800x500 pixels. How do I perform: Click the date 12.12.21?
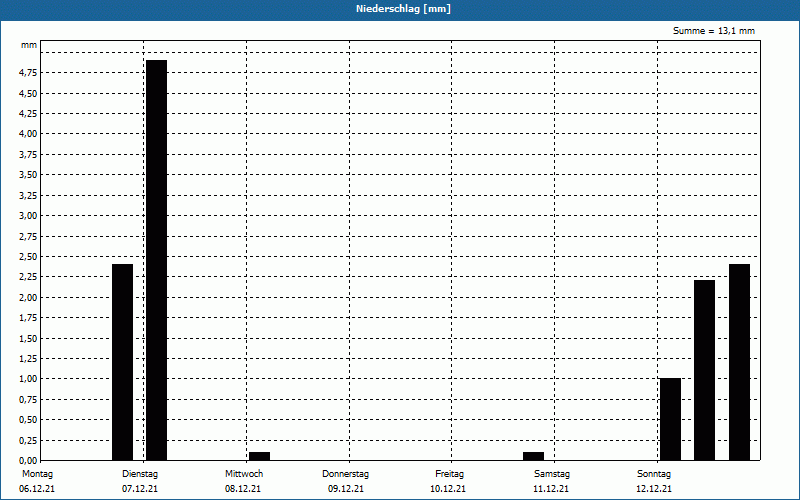654,489
